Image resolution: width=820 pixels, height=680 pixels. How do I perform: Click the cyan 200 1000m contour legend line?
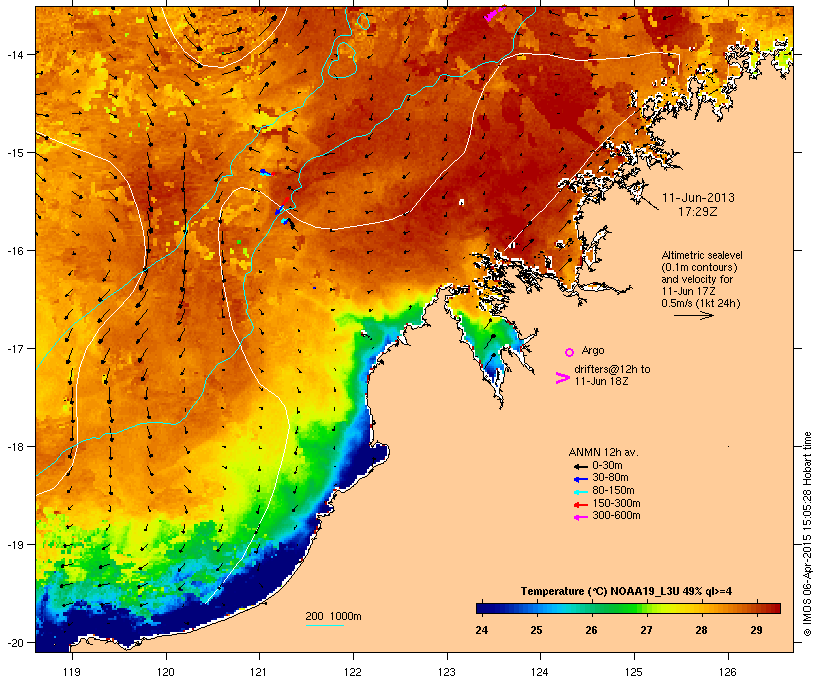(x=325, y=625)
